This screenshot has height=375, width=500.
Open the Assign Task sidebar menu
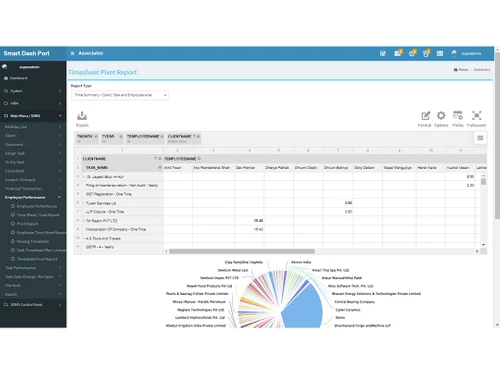[33, 153]
